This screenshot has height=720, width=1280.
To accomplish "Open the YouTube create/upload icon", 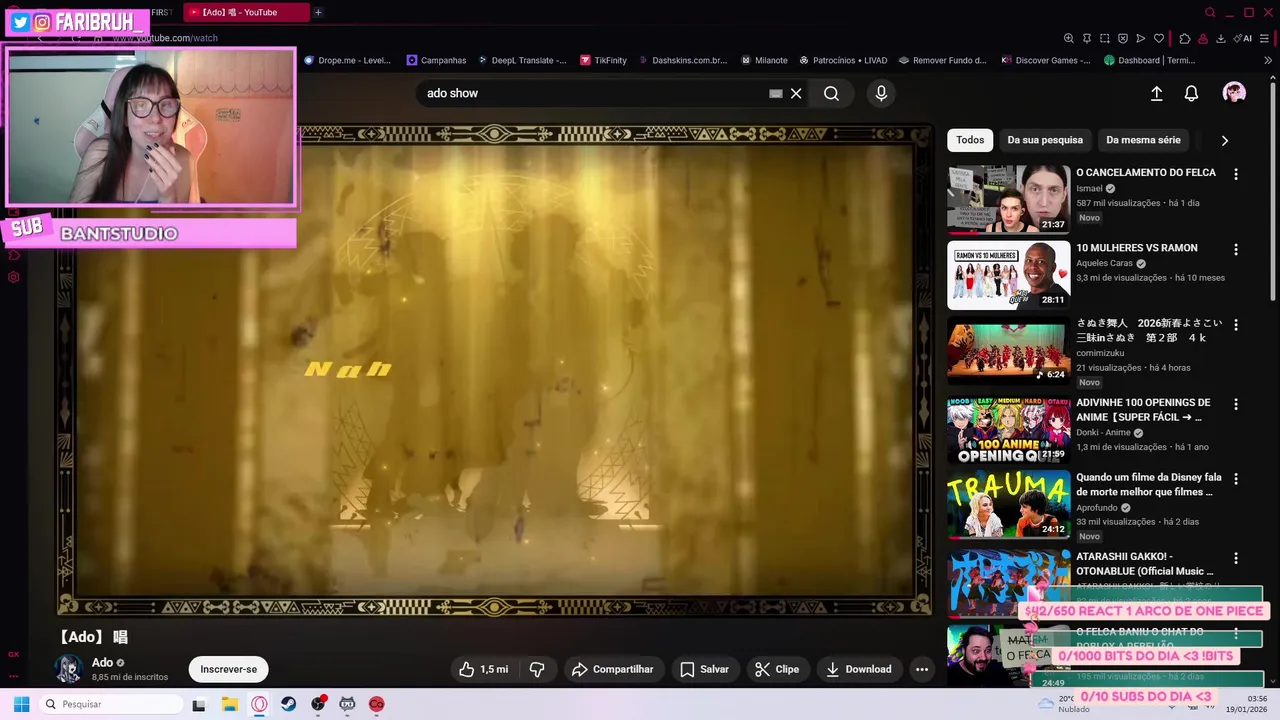I will (1156, 93).
